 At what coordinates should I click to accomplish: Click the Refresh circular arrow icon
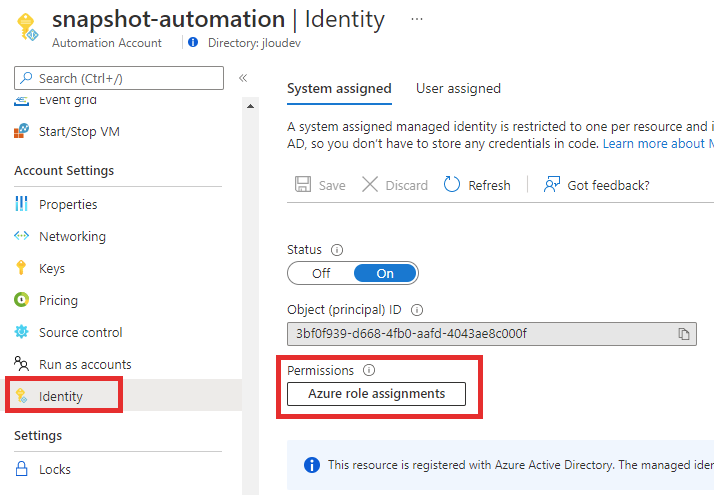pyautogui.click(x=452, y=184)
